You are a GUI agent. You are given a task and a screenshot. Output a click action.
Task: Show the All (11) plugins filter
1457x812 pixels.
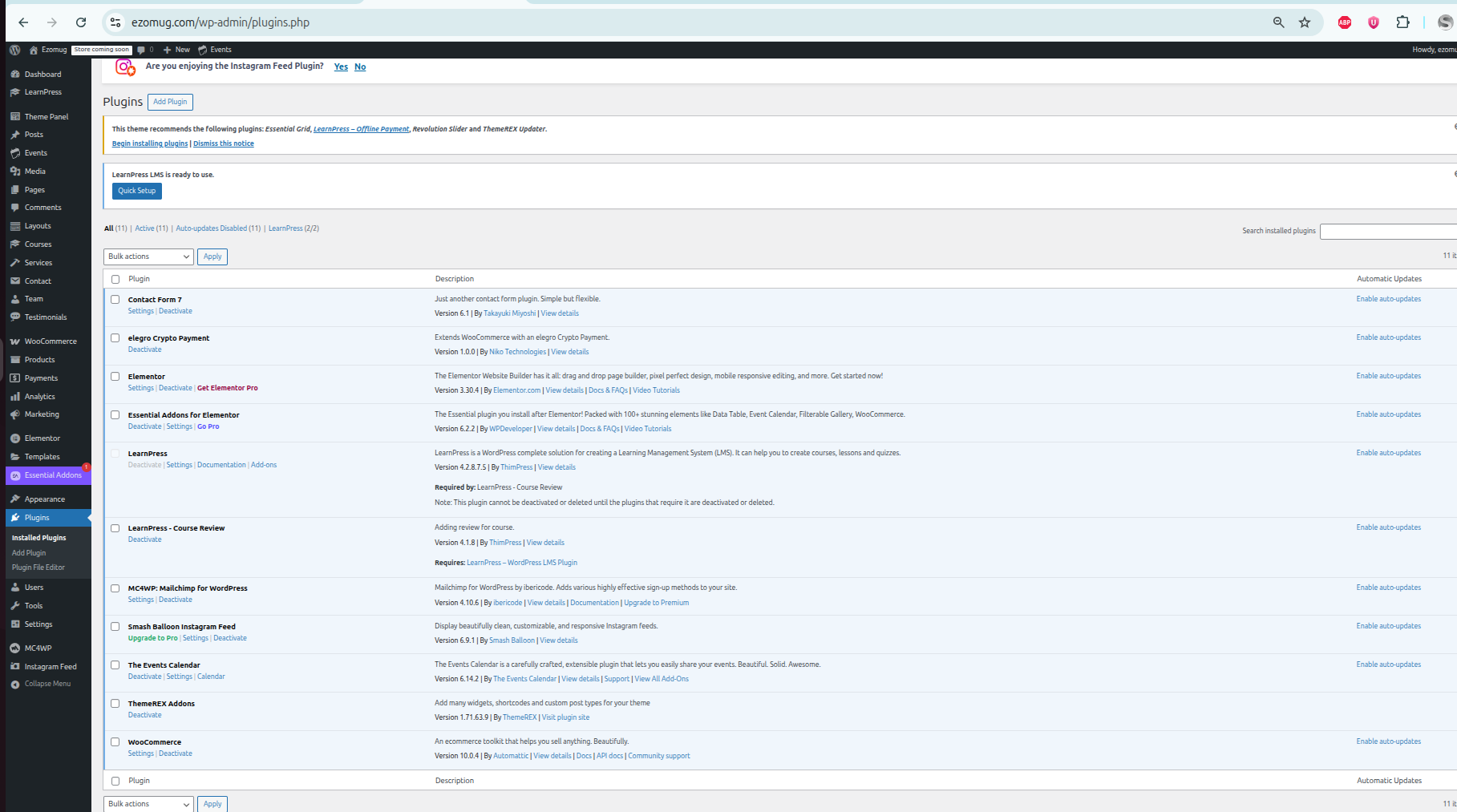(115, 228)
